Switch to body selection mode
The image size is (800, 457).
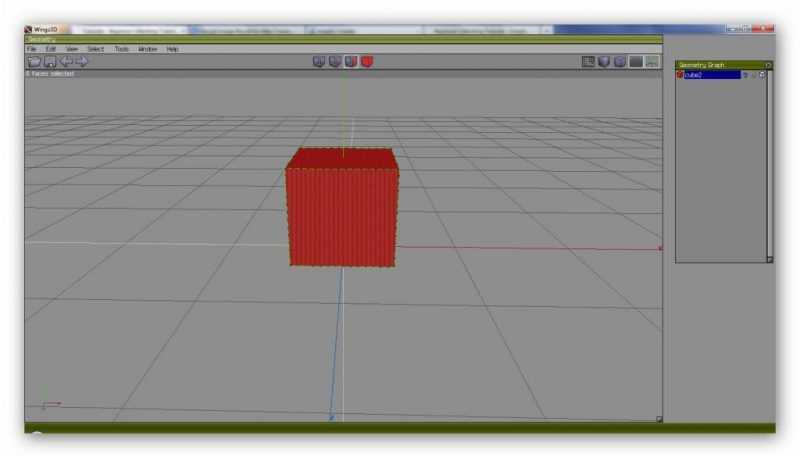(x=367, y=62)
